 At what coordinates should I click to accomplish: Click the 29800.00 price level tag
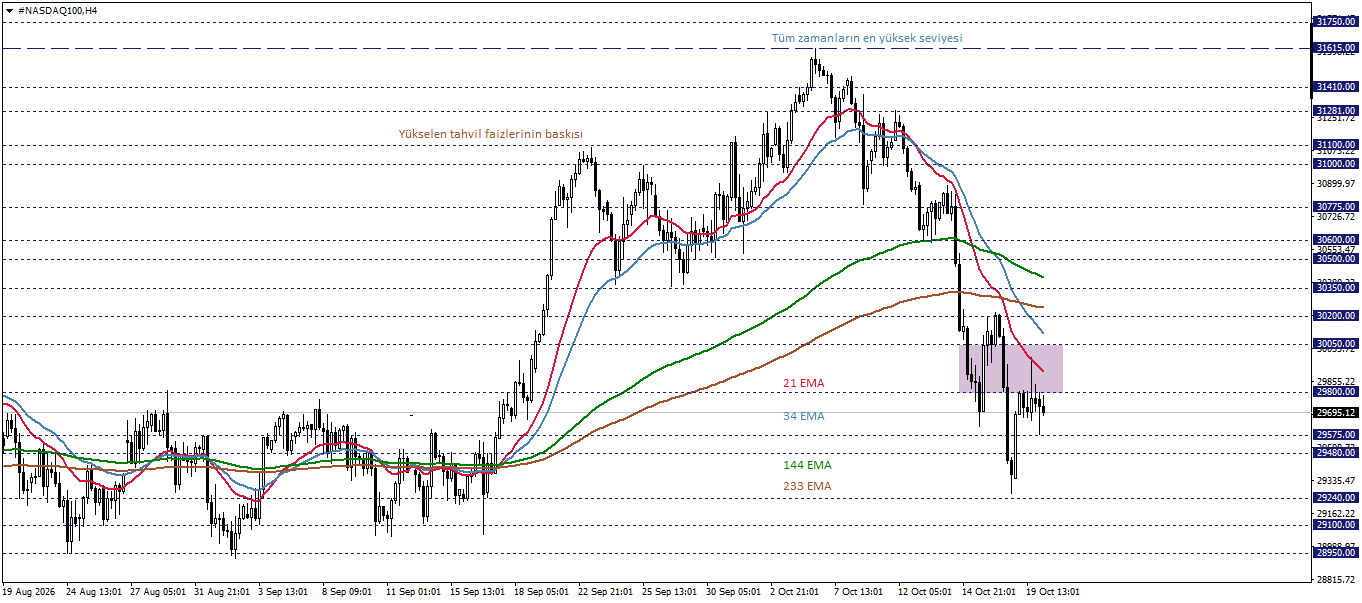tap(1335, 392)
